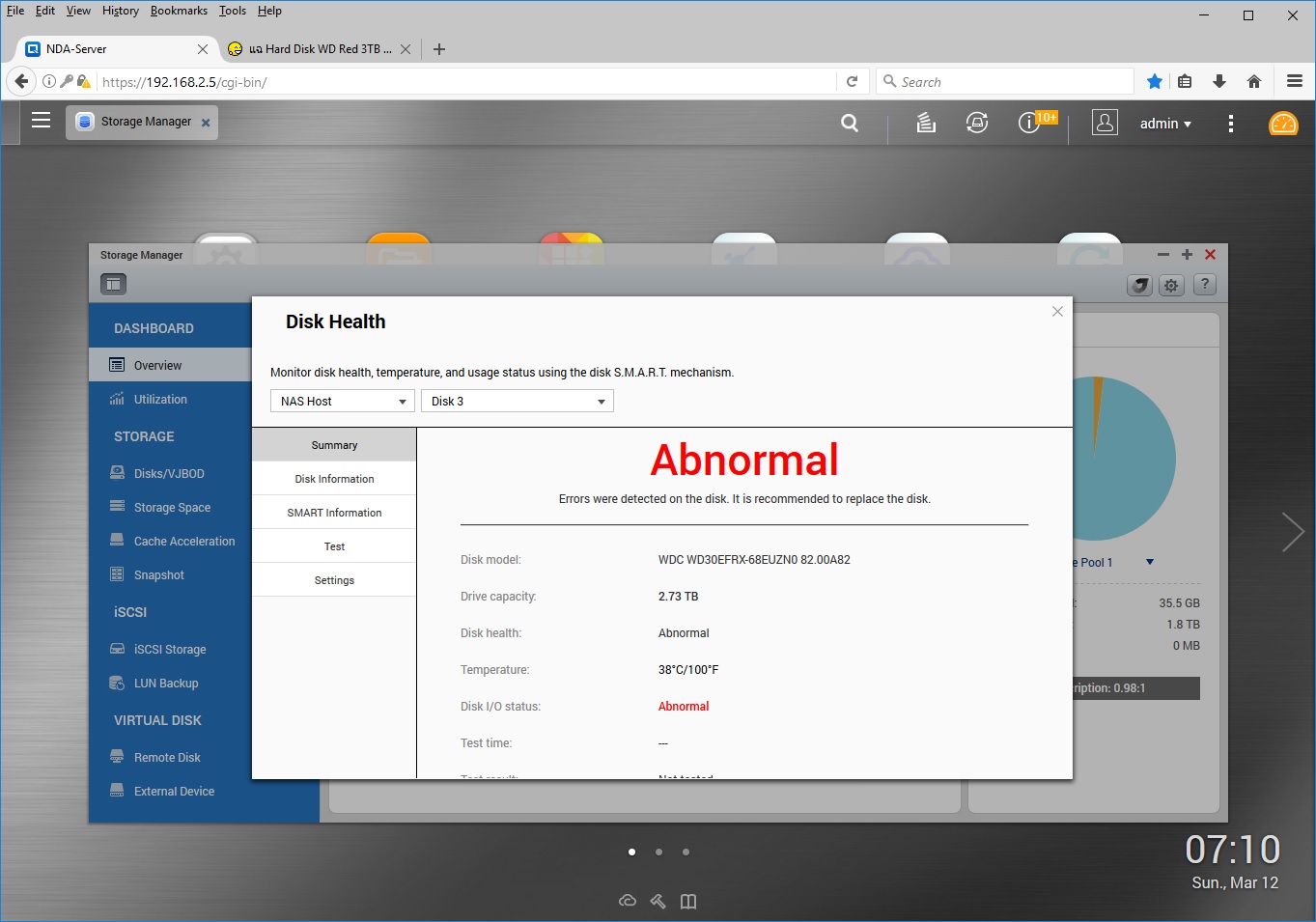The height and width of the screenshot is (922, 1316).
Task: Open the QTS main menu hamburger
Action: click(41, 121)
